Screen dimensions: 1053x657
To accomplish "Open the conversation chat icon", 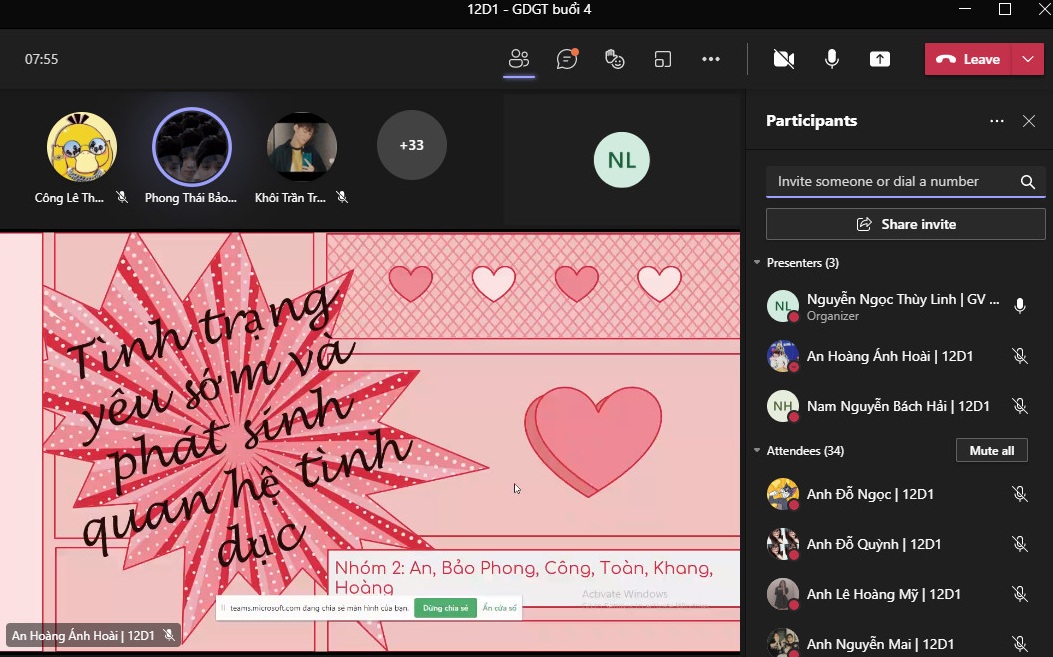I will [x=567, y=59].
